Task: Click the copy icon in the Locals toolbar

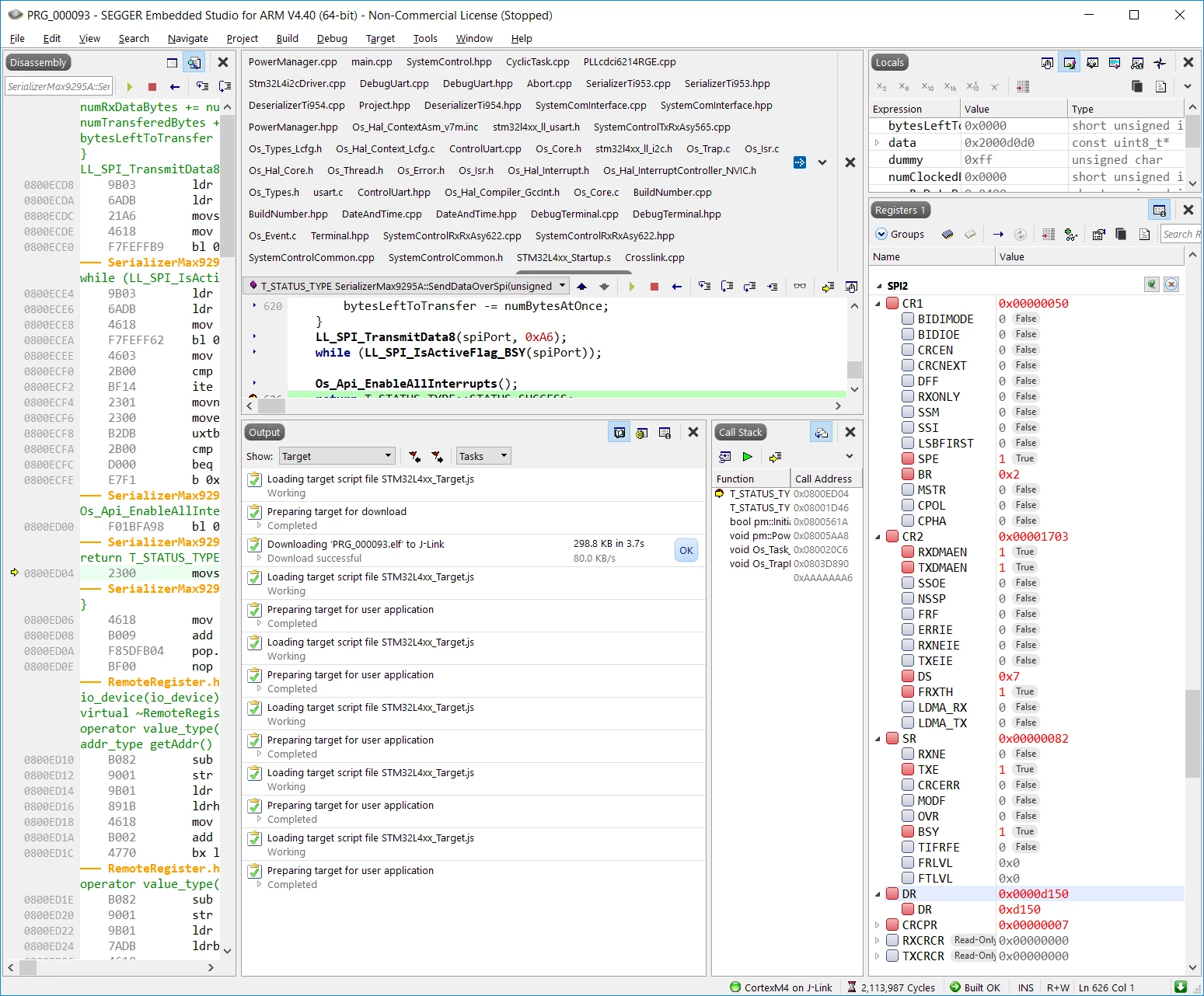Action: (x=1137, y=87)
